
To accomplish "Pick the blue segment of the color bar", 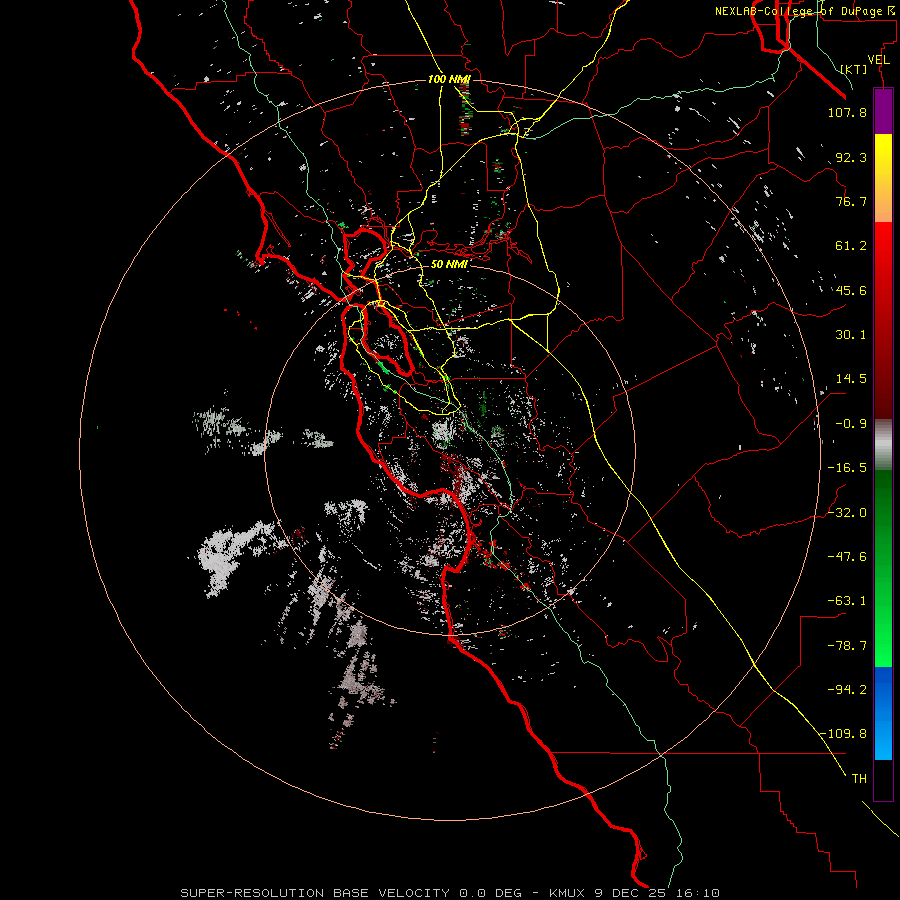I will [883, 713].
